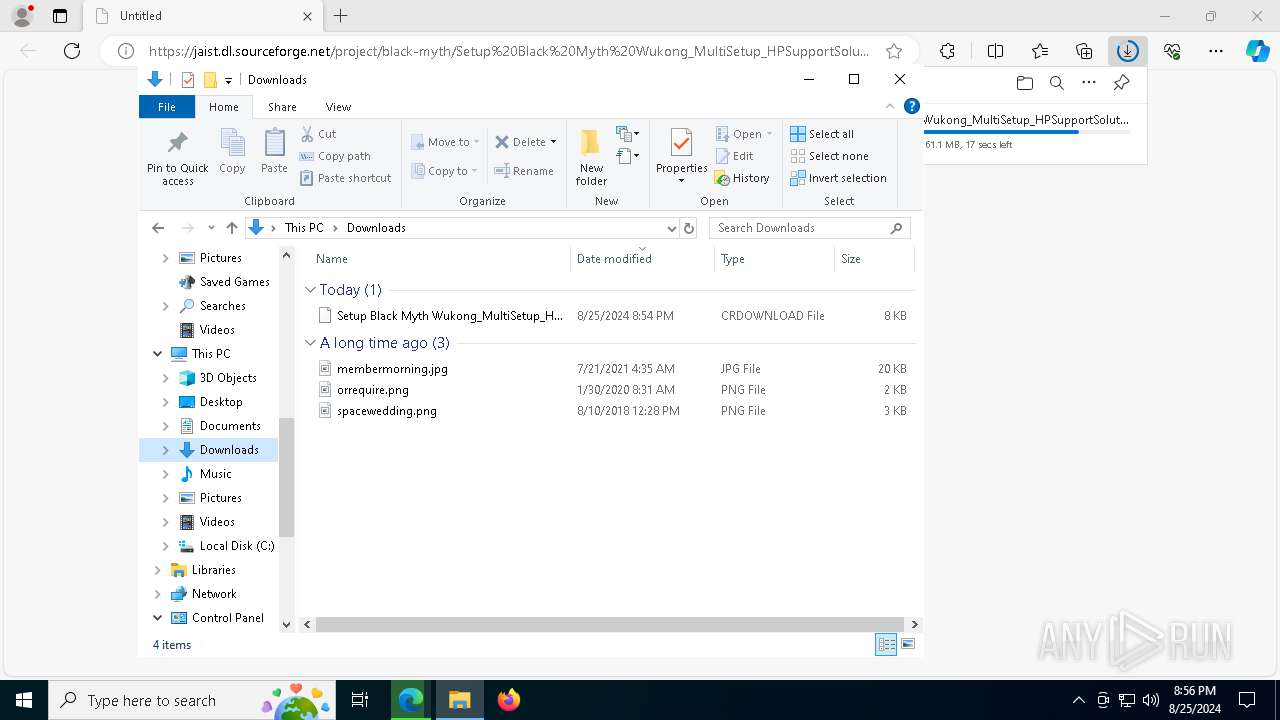
Task: Collapse This PC tree node
Action: 158,354
